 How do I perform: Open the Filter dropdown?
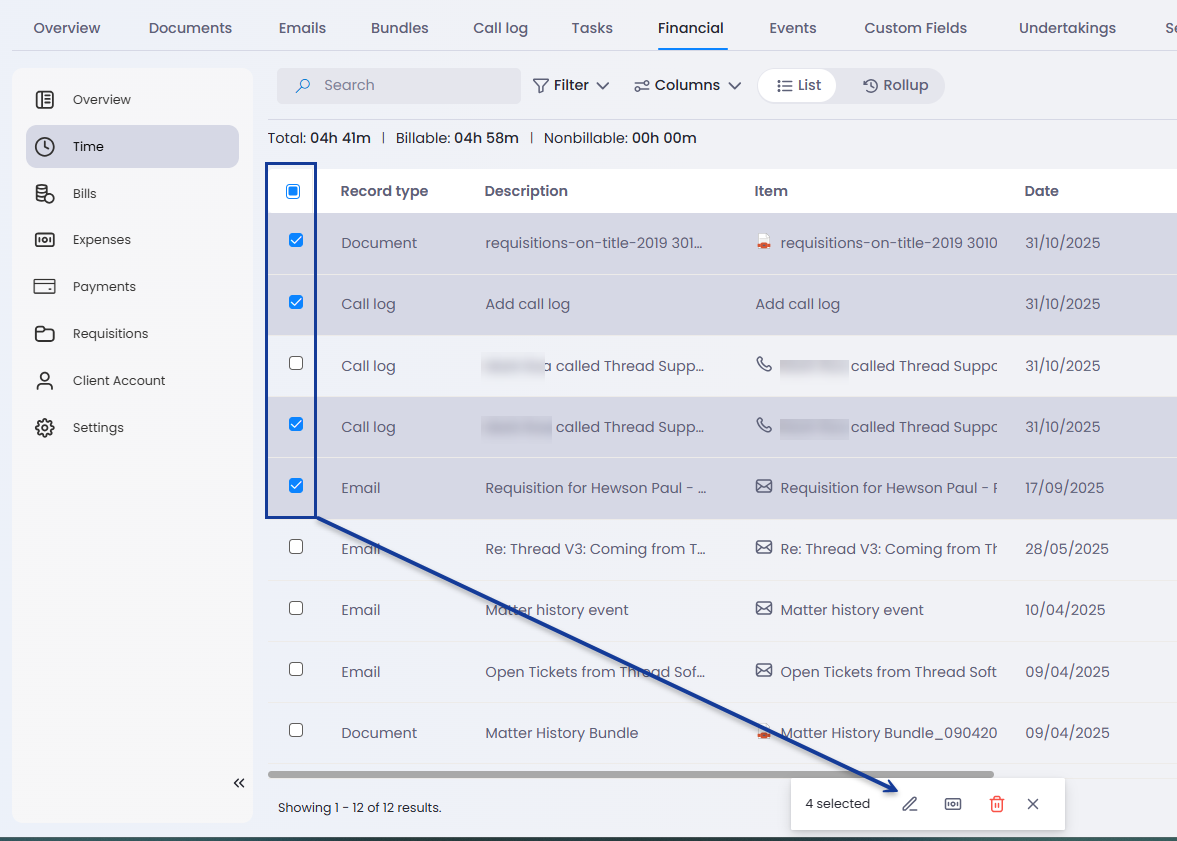571,86
